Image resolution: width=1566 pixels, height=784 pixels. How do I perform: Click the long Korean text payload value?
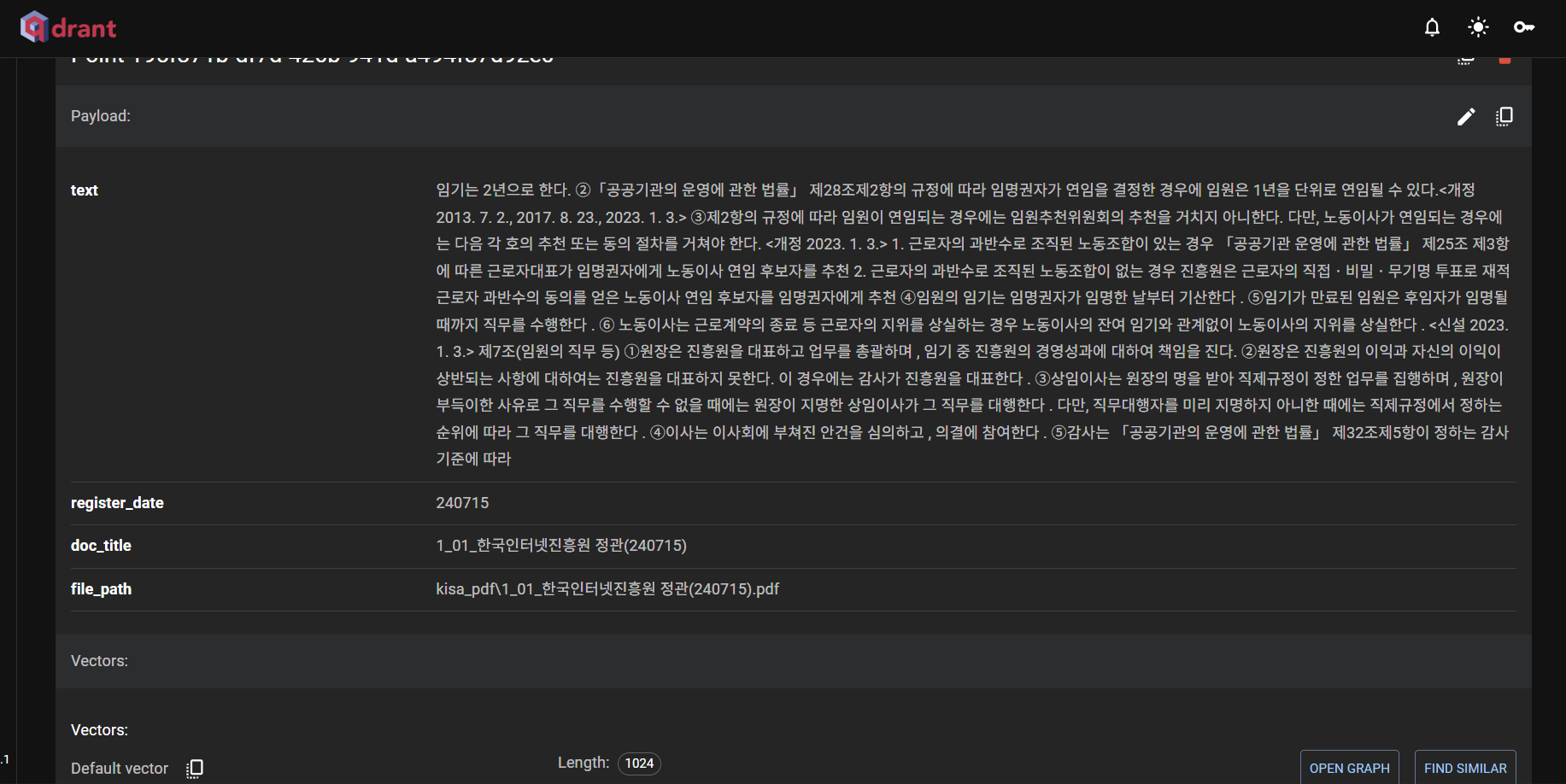tap(973, 325)
